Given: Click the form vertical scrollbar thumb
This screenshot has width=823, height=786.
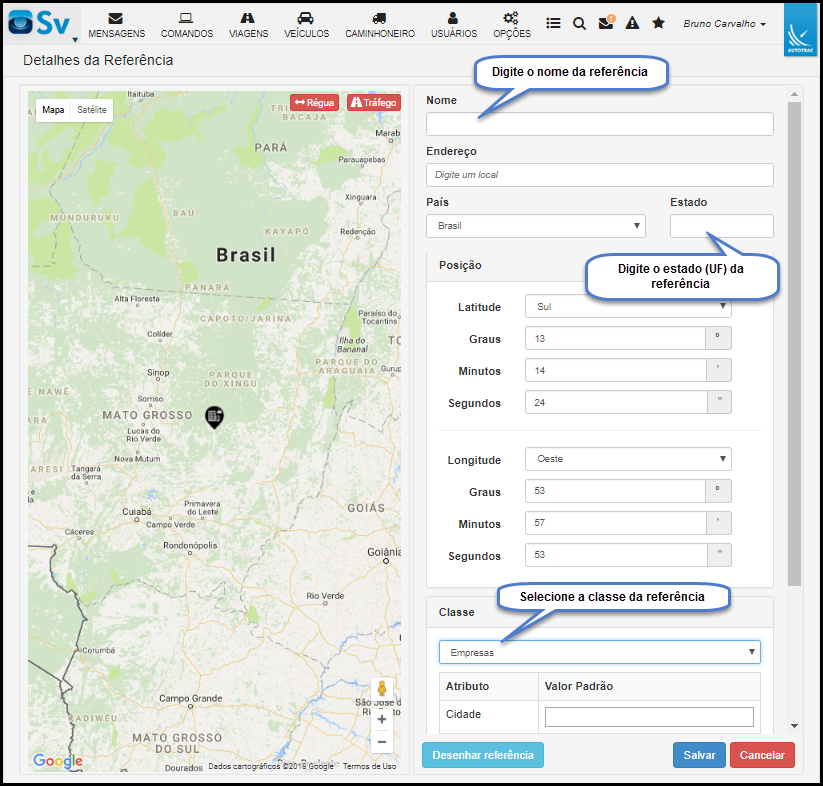Looking at the screenshot, I should click(794, 344).
